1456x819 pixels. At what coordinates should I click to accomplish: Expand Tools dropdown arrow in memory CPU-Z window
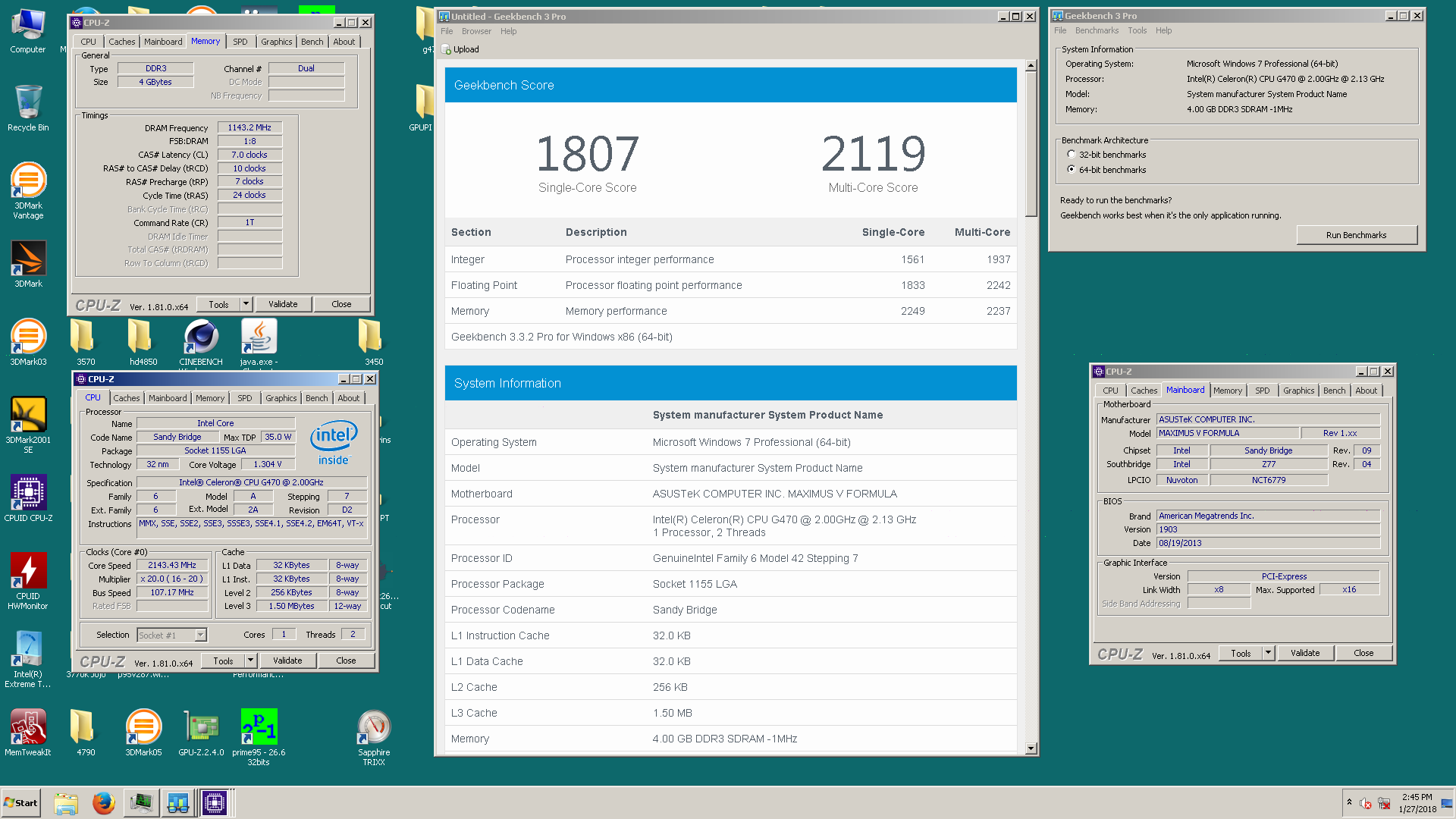pyautogui.click(x=246, y=304)
